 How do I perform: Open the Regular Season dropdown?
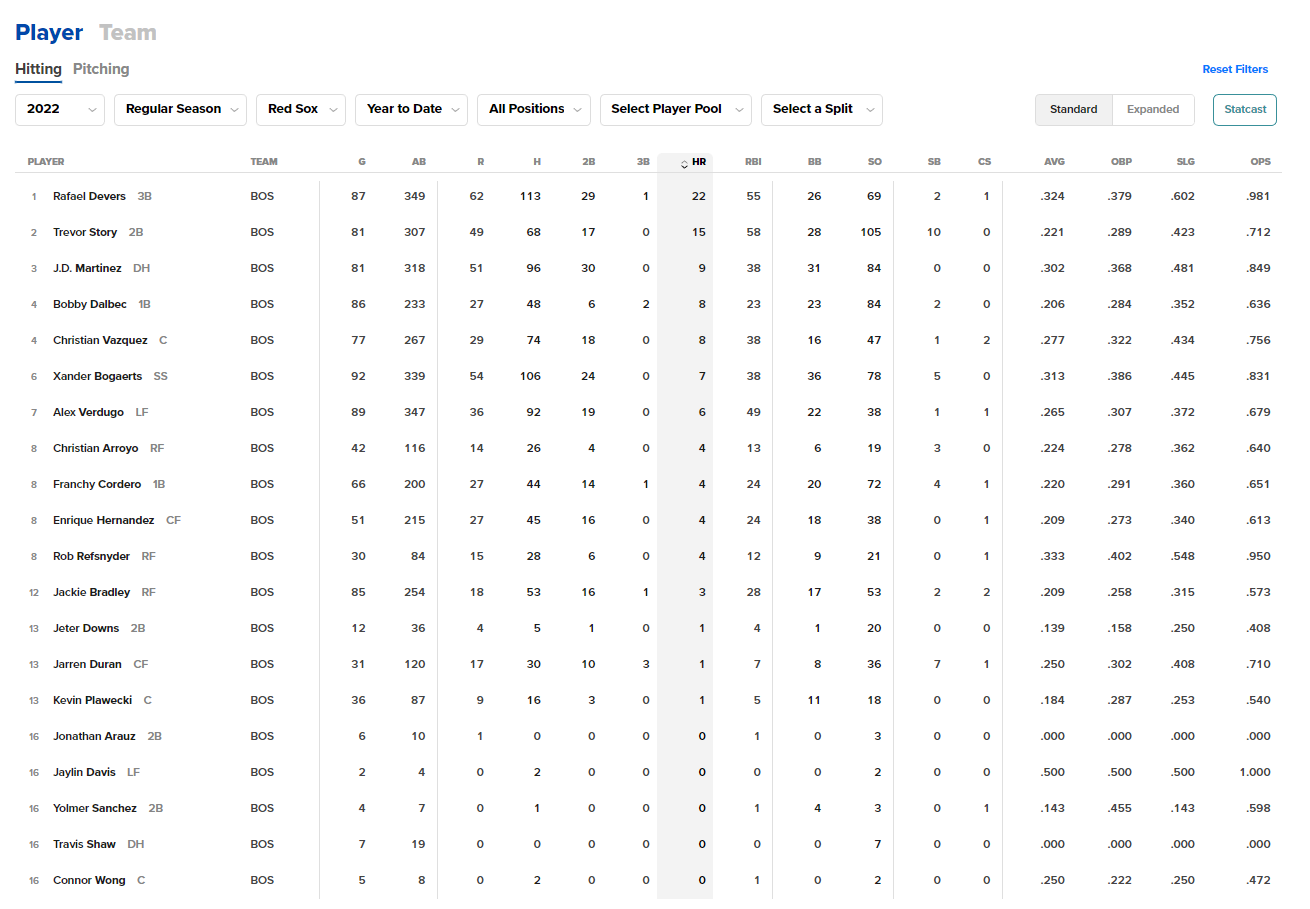coord(181,109)
